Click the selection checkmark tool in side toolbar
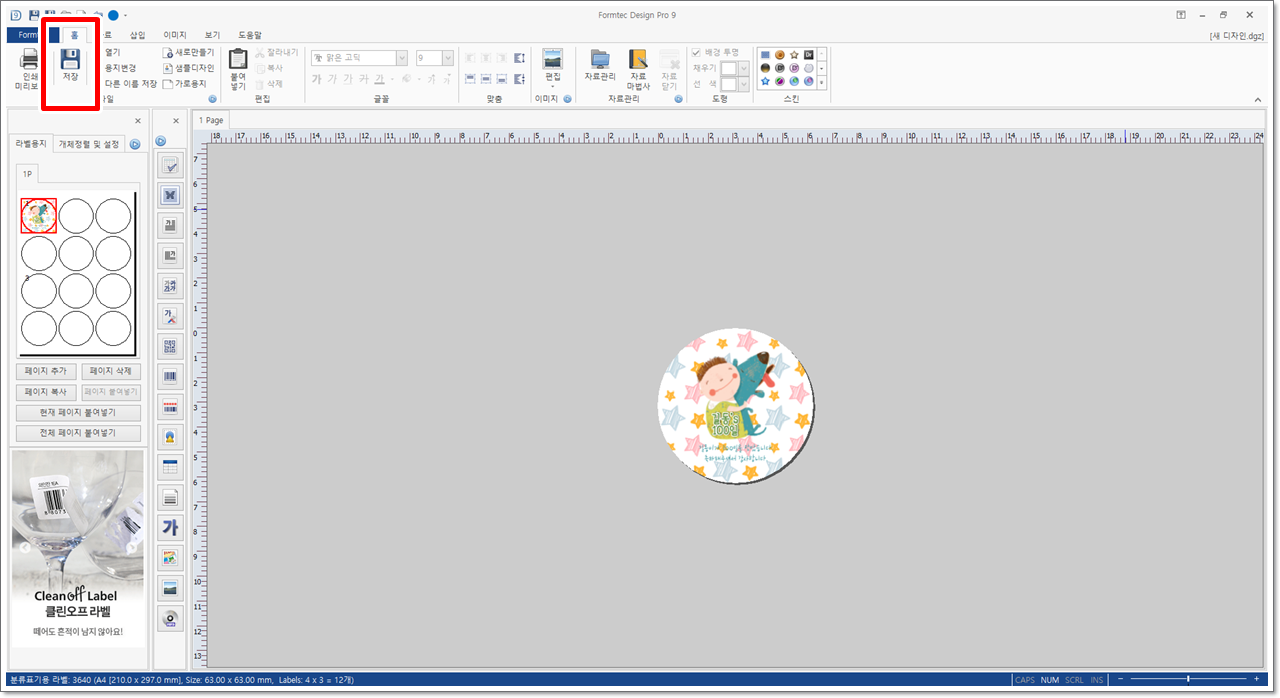The image size is (1280, 698). (x=170, y=166)
